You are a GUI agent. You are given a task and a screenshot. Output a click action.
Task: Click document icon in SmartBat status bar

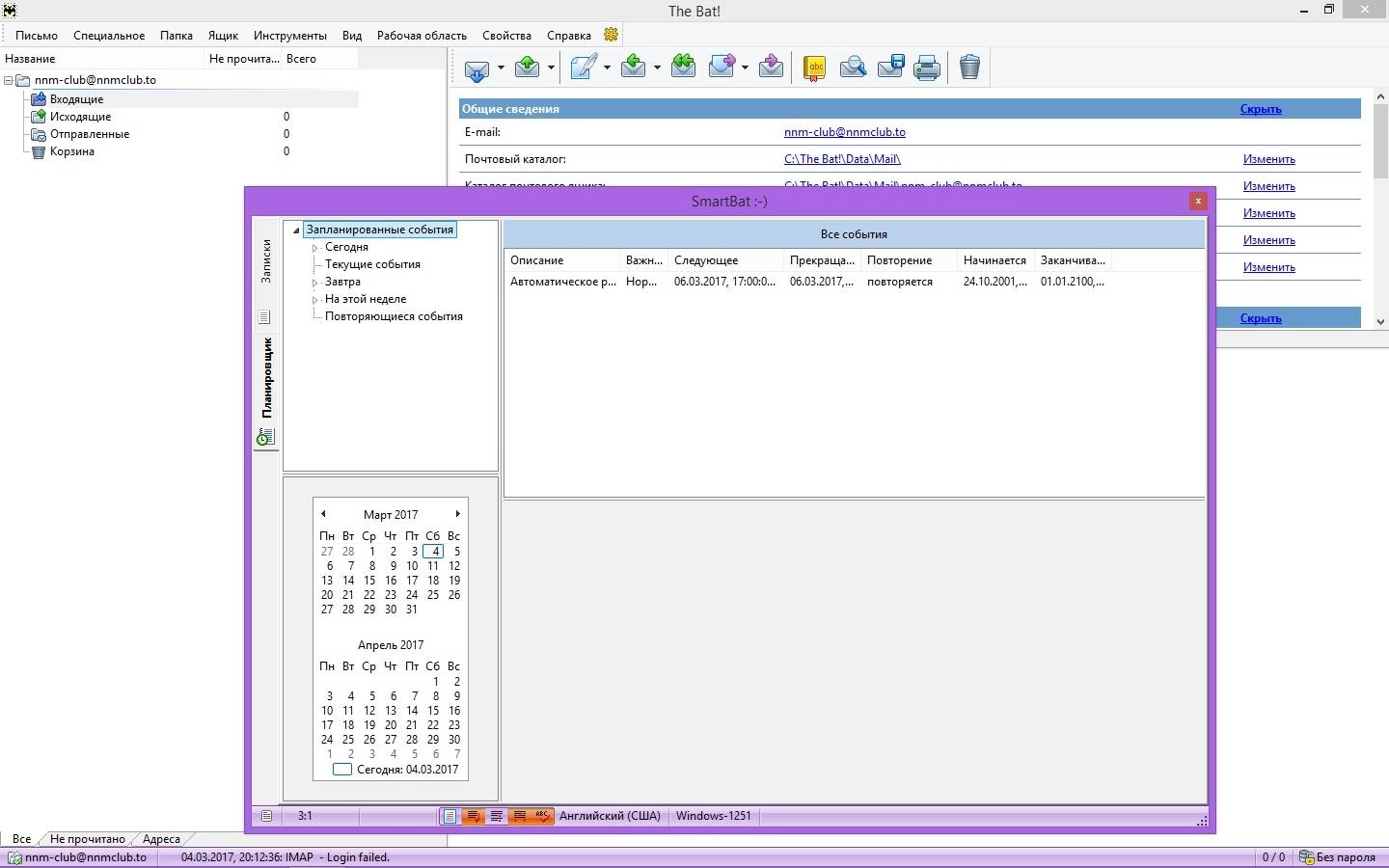tap(267, 816)
